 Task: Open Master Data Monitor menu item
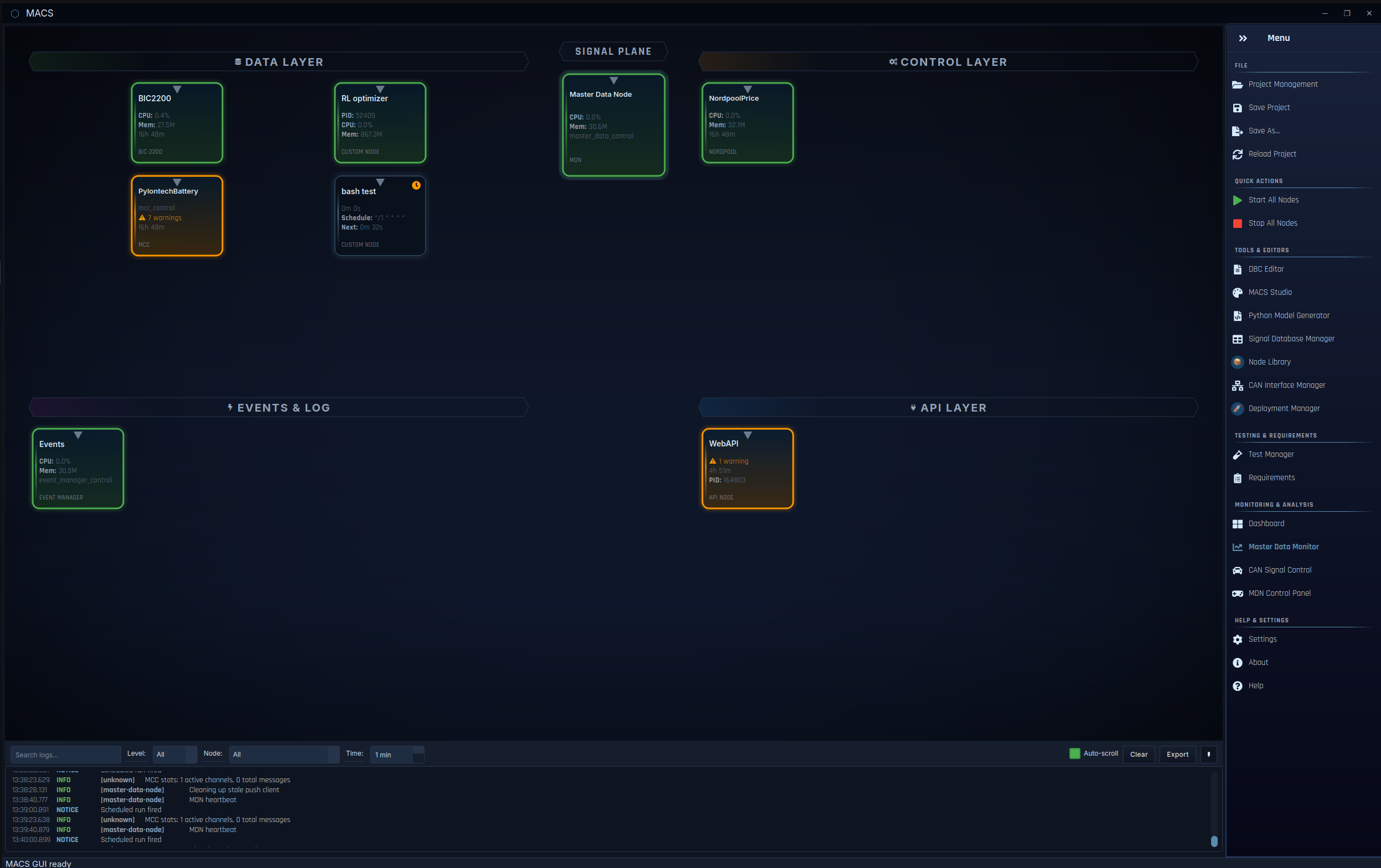pyautogui.click(x=1283, y=547)
